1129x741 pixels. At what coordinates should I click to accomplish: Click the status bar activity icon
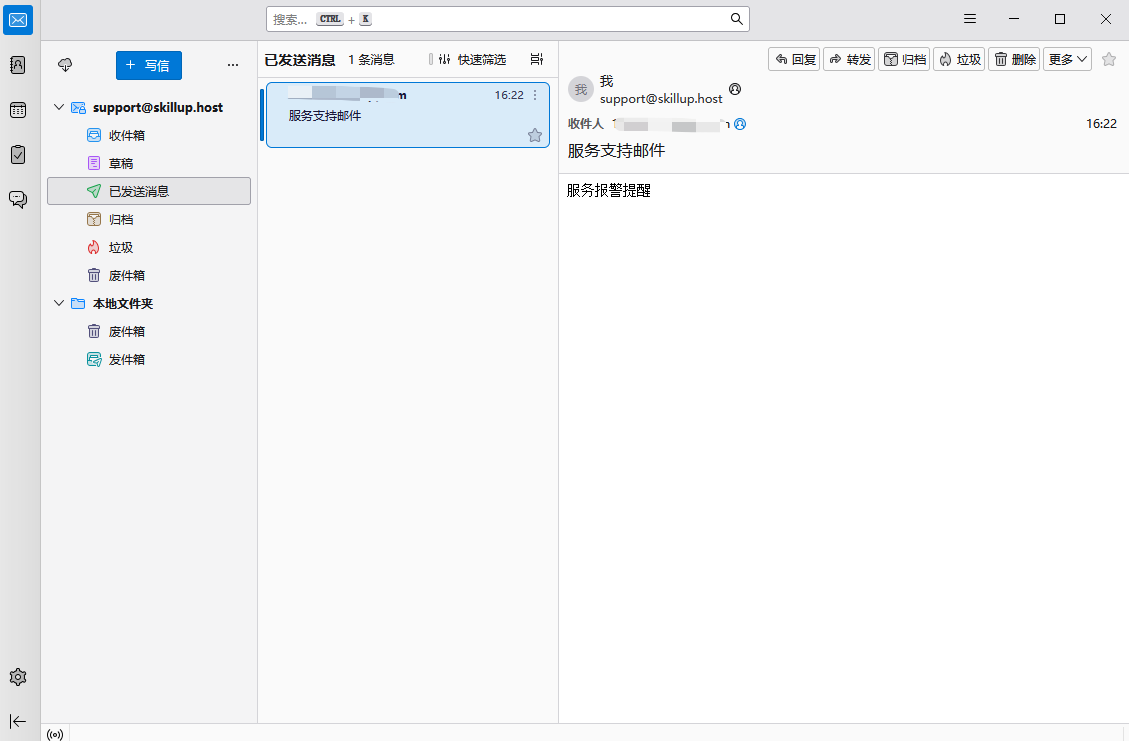coord(55,734)
